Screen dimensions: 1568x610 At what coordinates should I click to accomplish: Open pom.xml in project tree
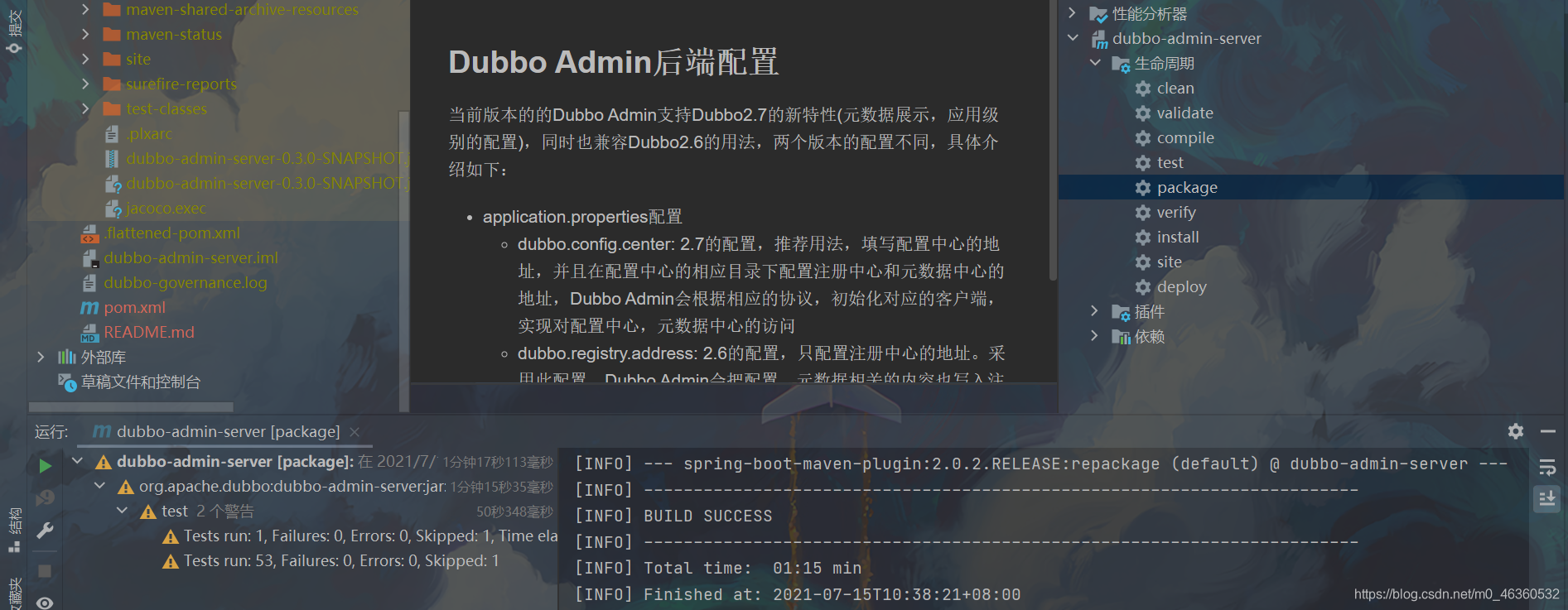click(x=134, y=307)
